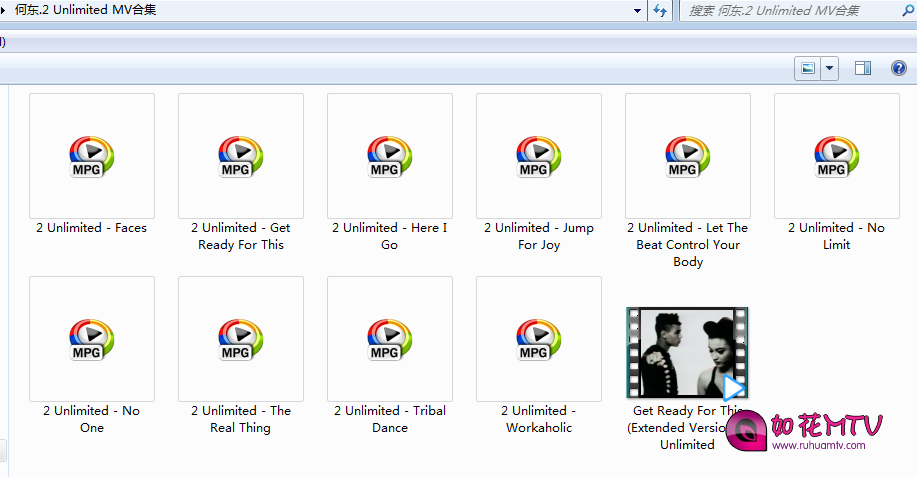Open the Help button
Viewport: 917px width, 477px height.
pos(899,68)
